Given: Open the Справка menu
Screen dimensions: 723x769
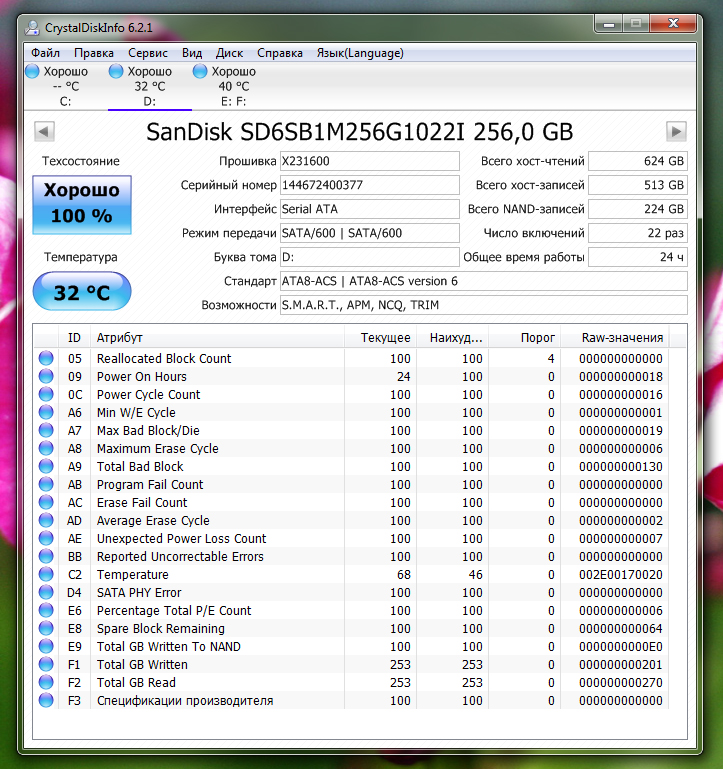Looking at the screenshot, I should pos(280,53).
